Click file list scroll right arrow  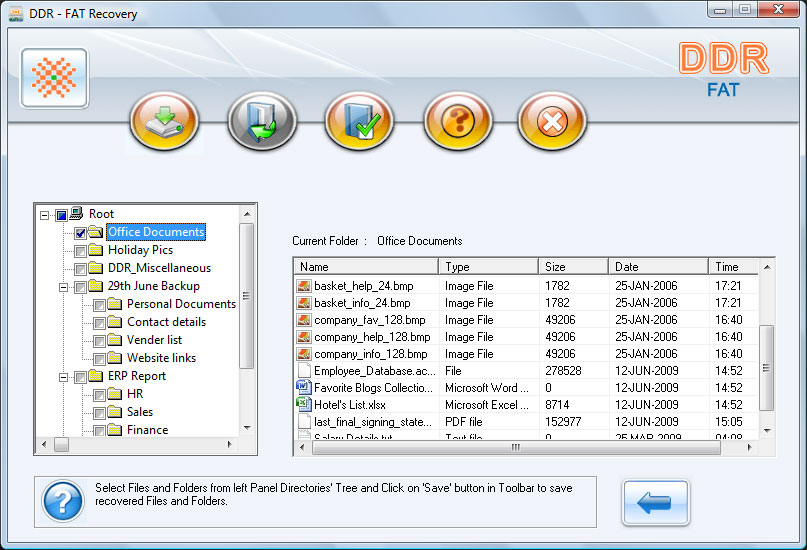(749, 448)
